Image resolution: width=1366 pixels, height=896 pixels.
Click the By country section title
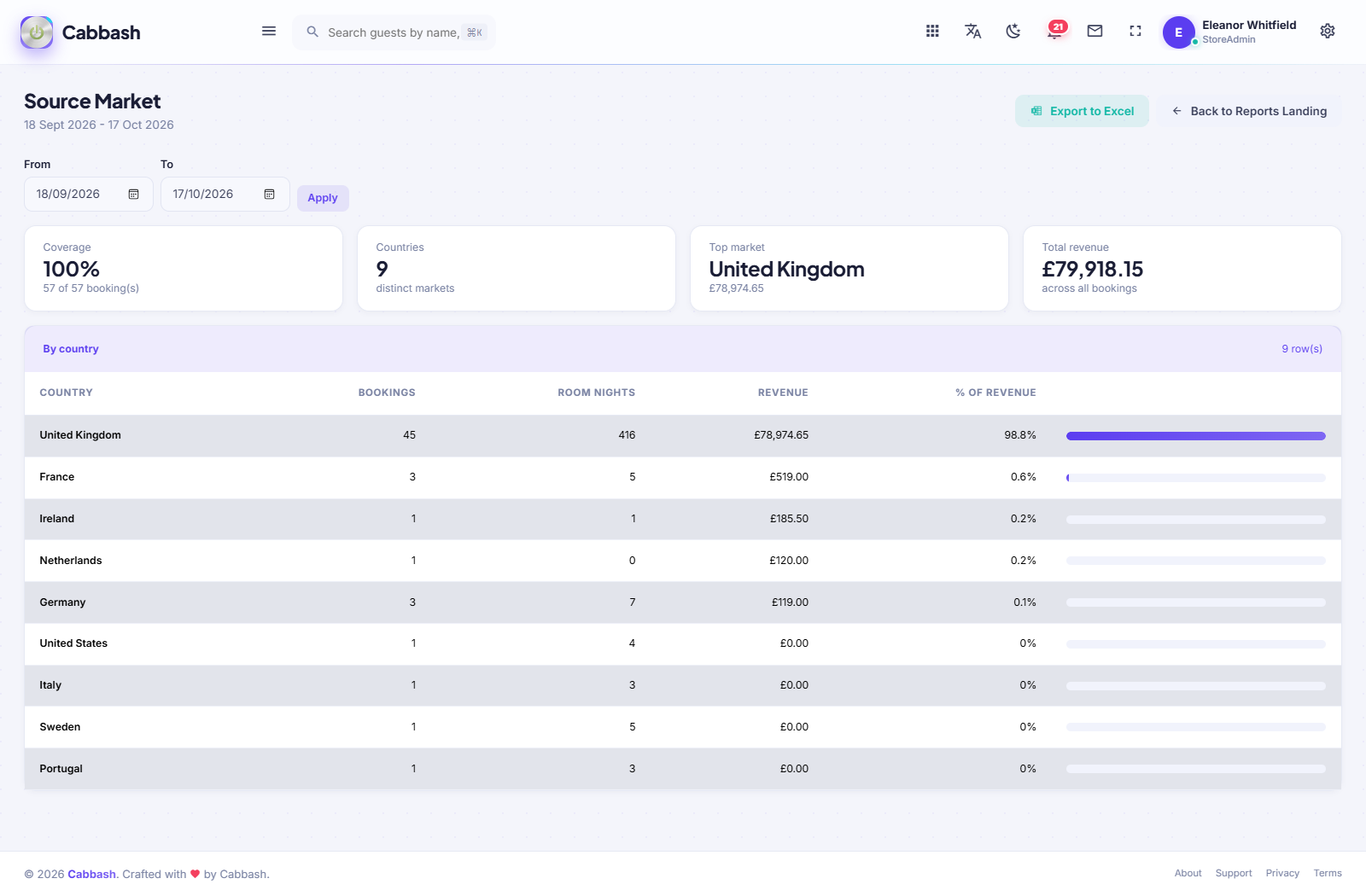pos(71,349)
